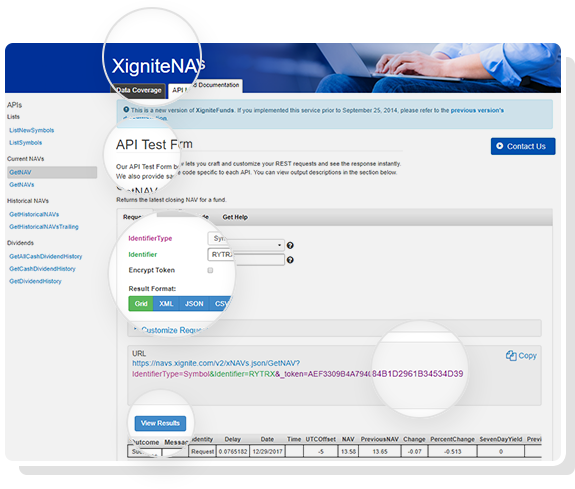Click the help icon beside IdentifierType dropdown
Screen dimensions: 575x489
[x=290, y=245]
